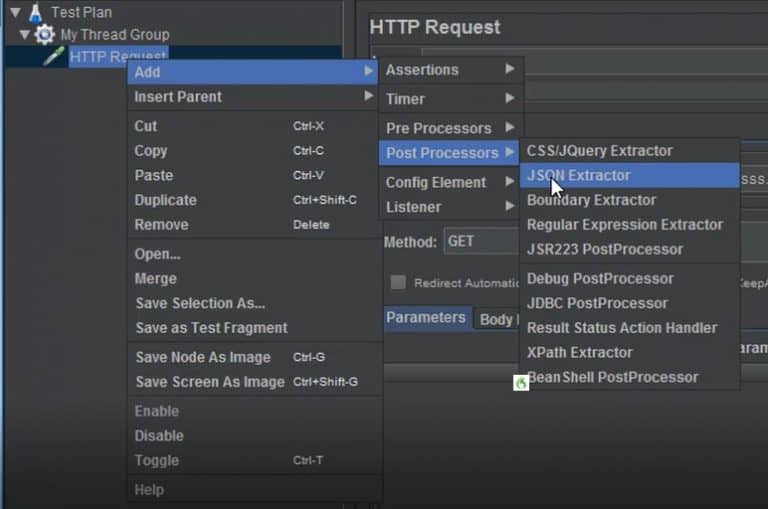This screenshot has height=509, width=768.
Task: Add an XPath Extractor
Action: 630,352
